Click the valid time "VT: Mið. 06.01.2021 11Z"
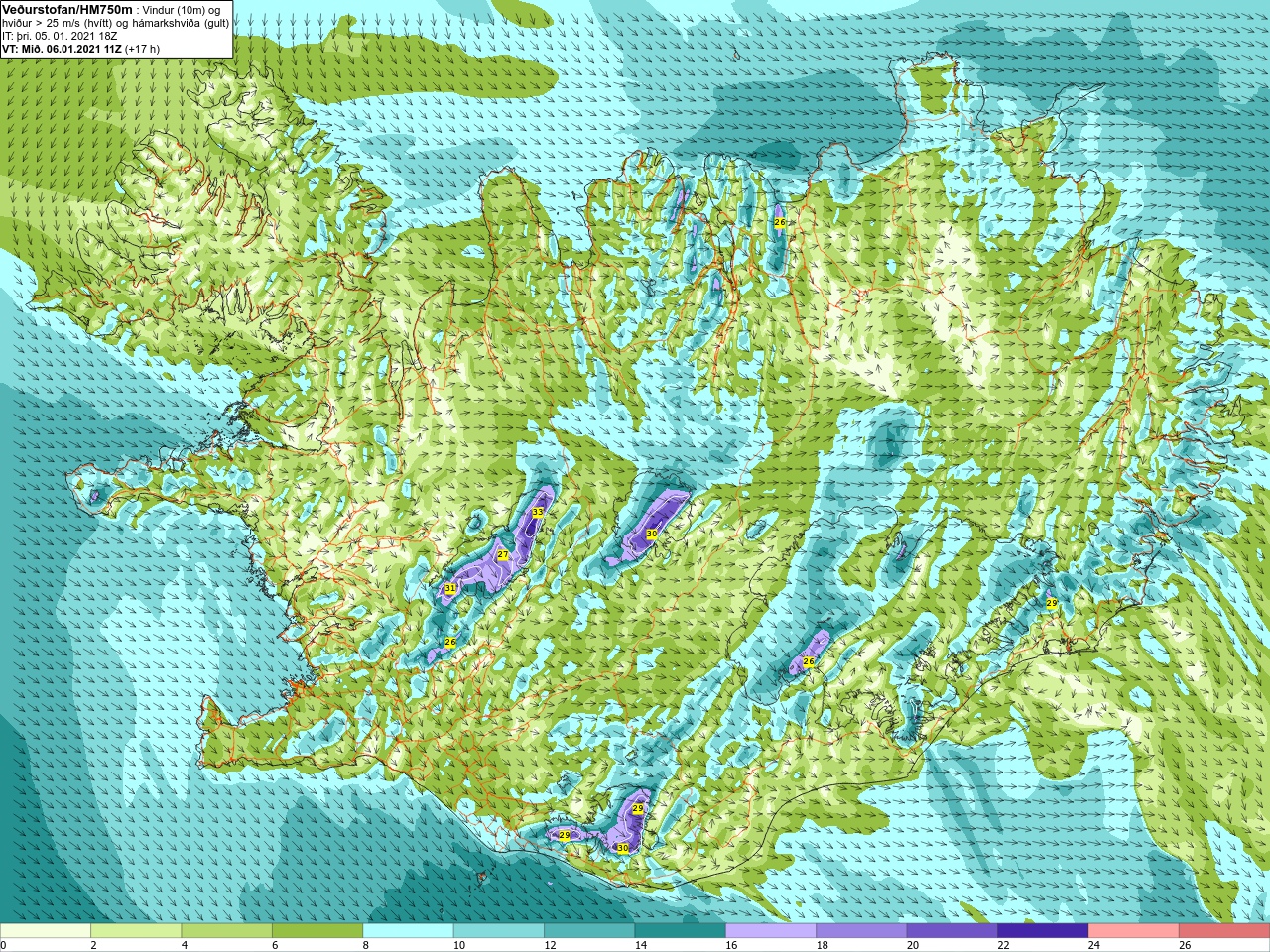Screen dimensions: 1270x952 point(63,49)
